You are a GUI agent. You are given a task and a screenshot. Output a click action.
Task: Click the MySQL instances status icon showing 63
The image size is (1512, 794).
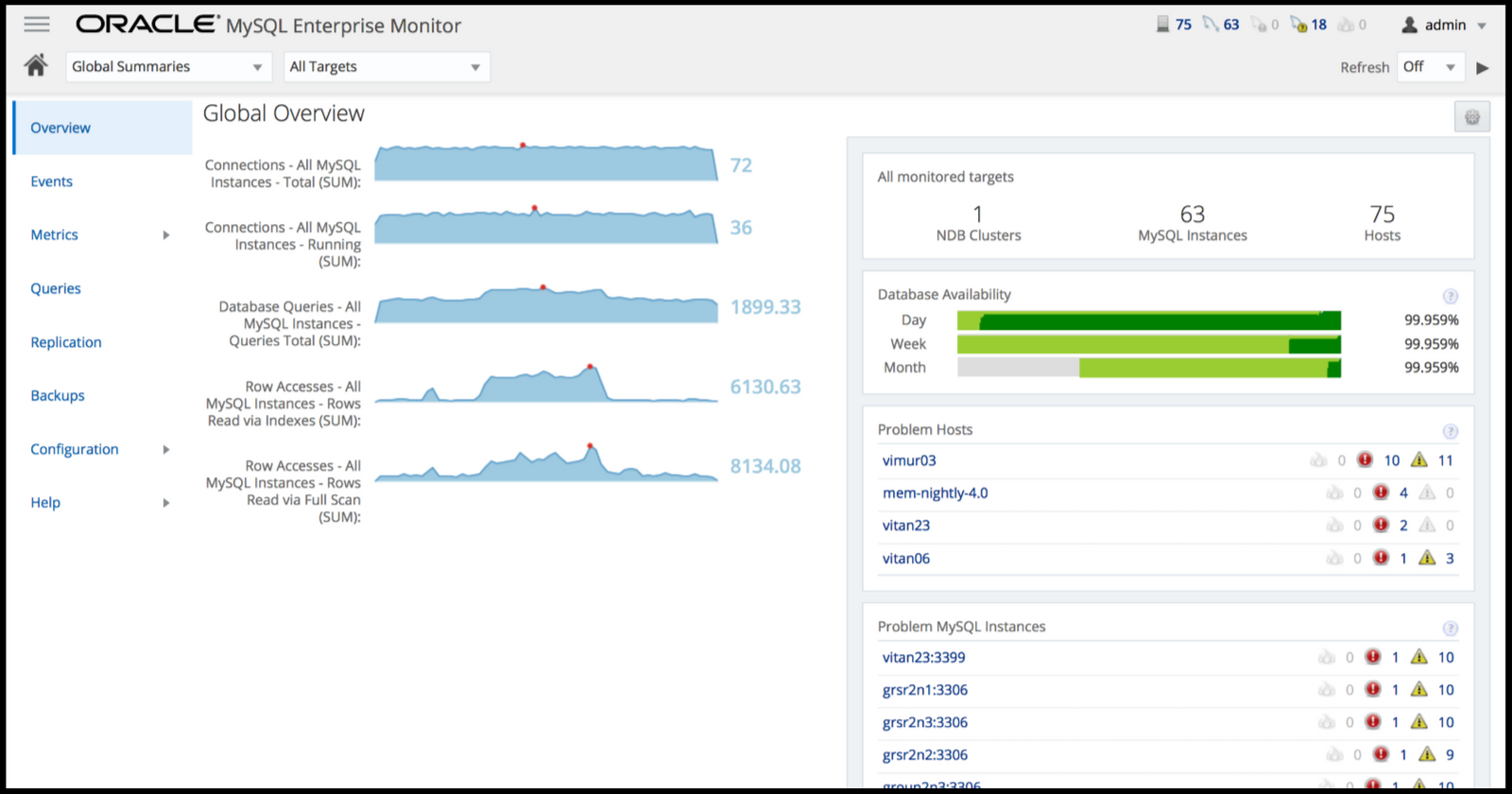[x=1211, y=25]
